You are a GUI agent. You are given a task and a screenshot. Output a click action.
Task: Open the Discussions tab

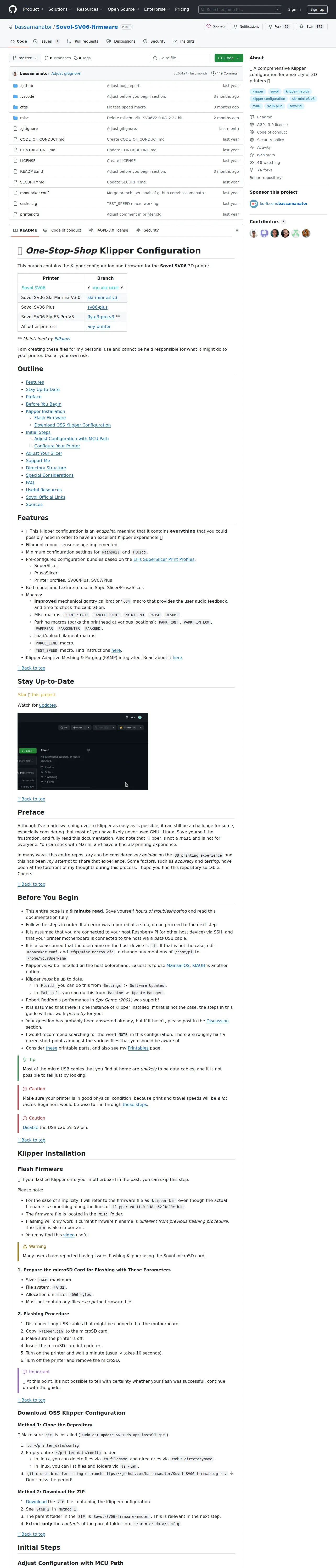pos(121,41)
